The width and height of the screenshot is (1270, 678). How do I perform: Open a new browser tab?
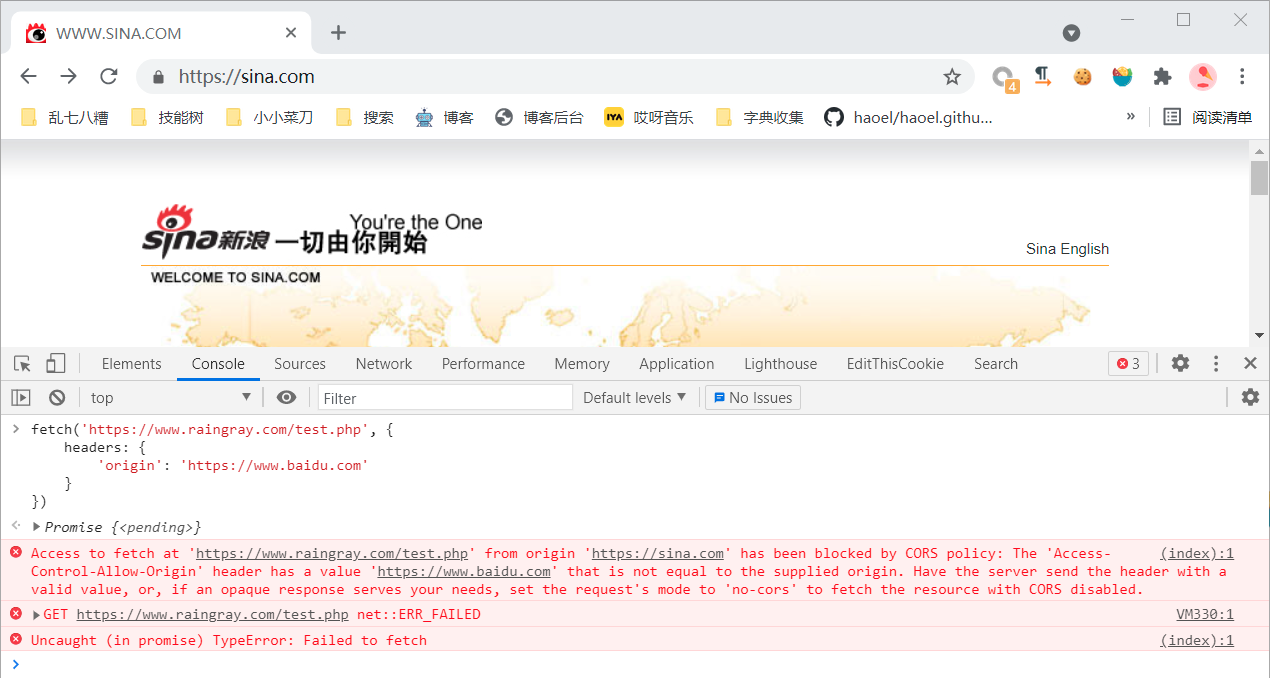click(x=338, y=33)
